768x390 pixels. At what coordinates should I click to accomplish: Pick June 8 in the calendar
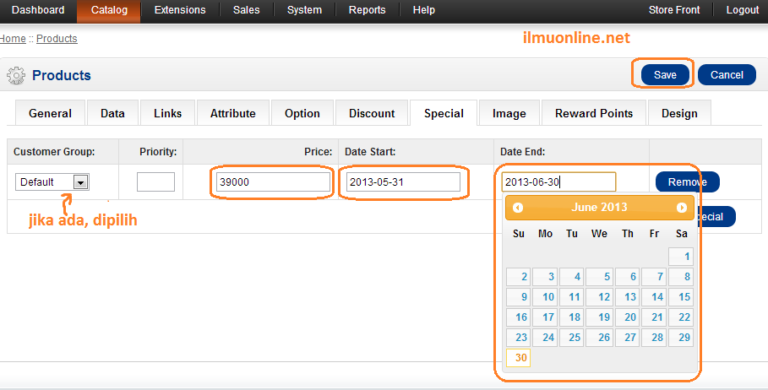click(681, 277)
